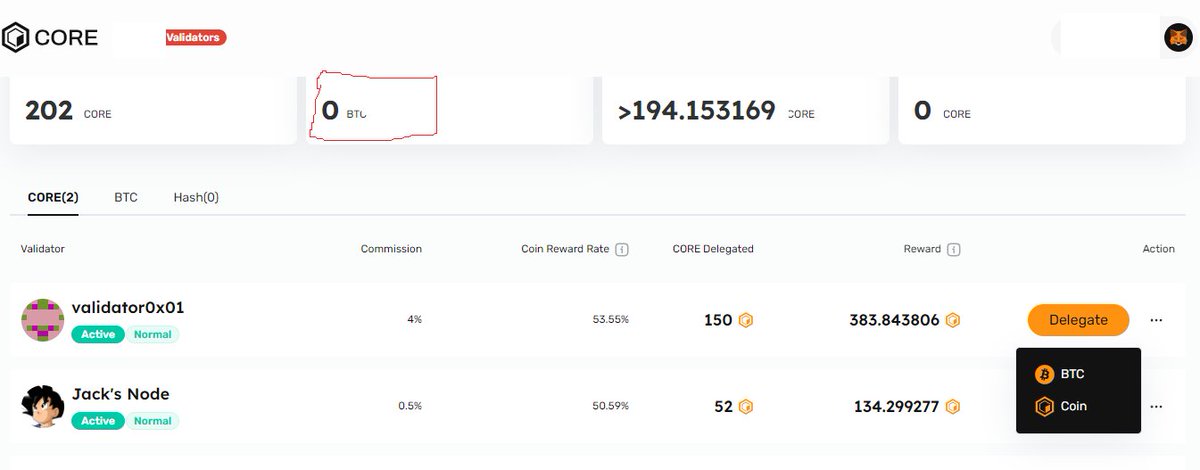Click the Action column header
Image resolution: width=1200 pixels, height=470 pixels.
coord(1159,249)
